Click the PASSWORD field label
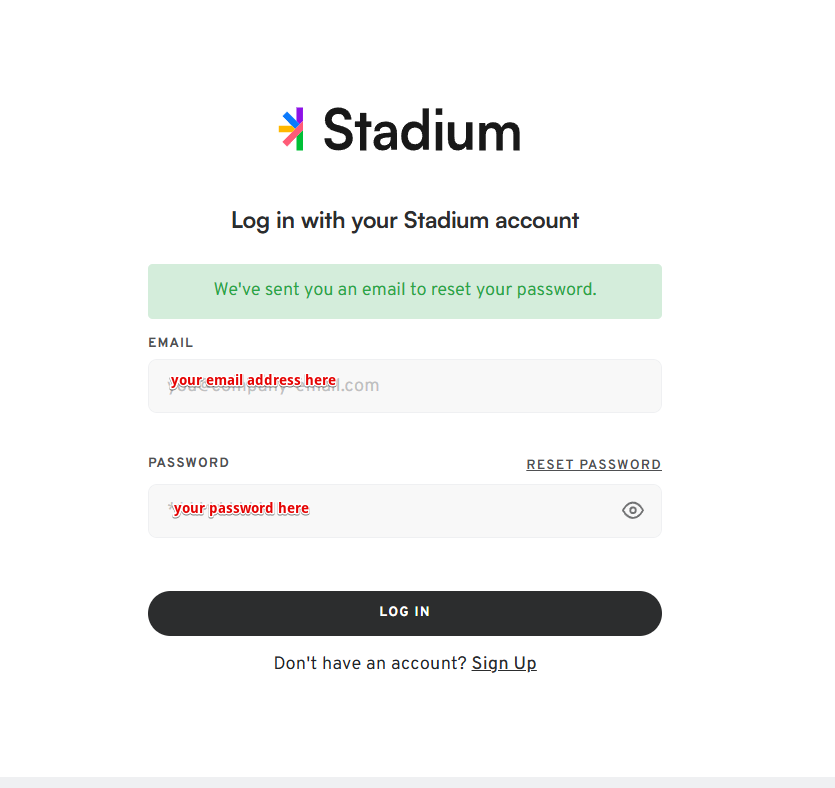This screenshot has width=835, height=788. coord(189,463)
